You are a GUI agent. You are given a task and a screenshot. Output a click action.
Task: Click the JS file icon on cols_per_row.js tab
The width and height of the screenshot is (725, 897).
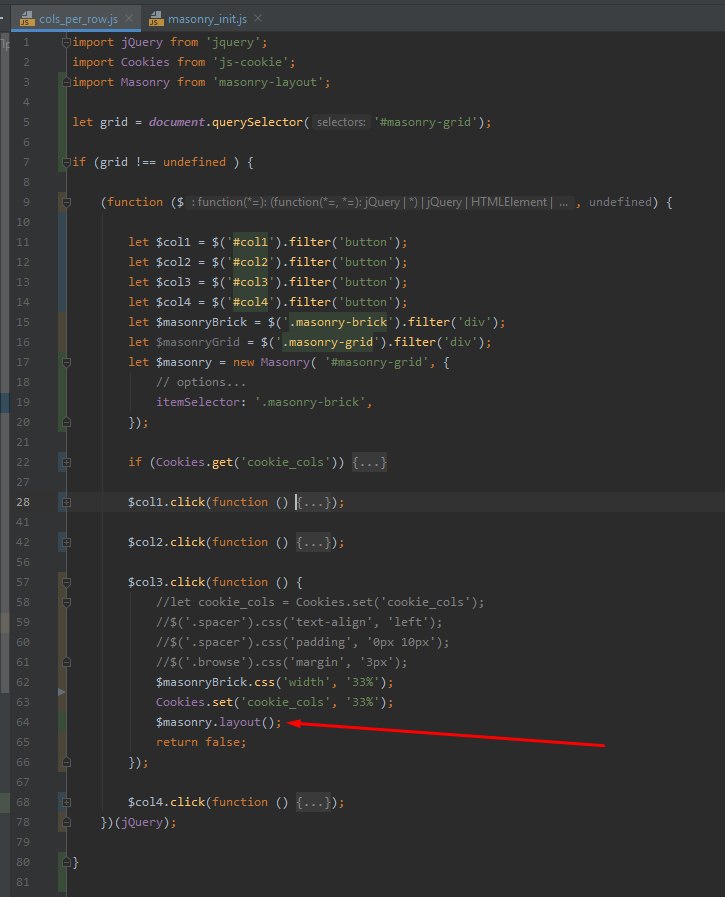27,19
